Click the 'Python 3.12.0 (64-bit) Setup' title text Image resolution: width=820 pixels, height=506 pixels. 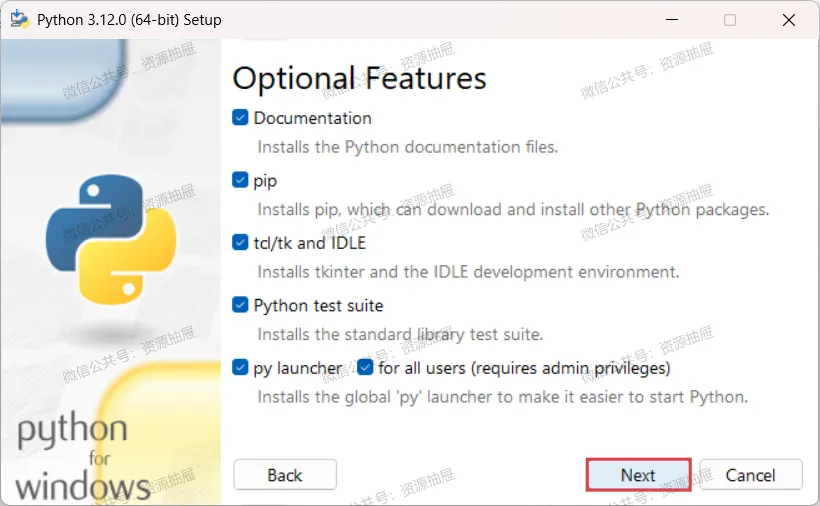click(x=129, y=20)
